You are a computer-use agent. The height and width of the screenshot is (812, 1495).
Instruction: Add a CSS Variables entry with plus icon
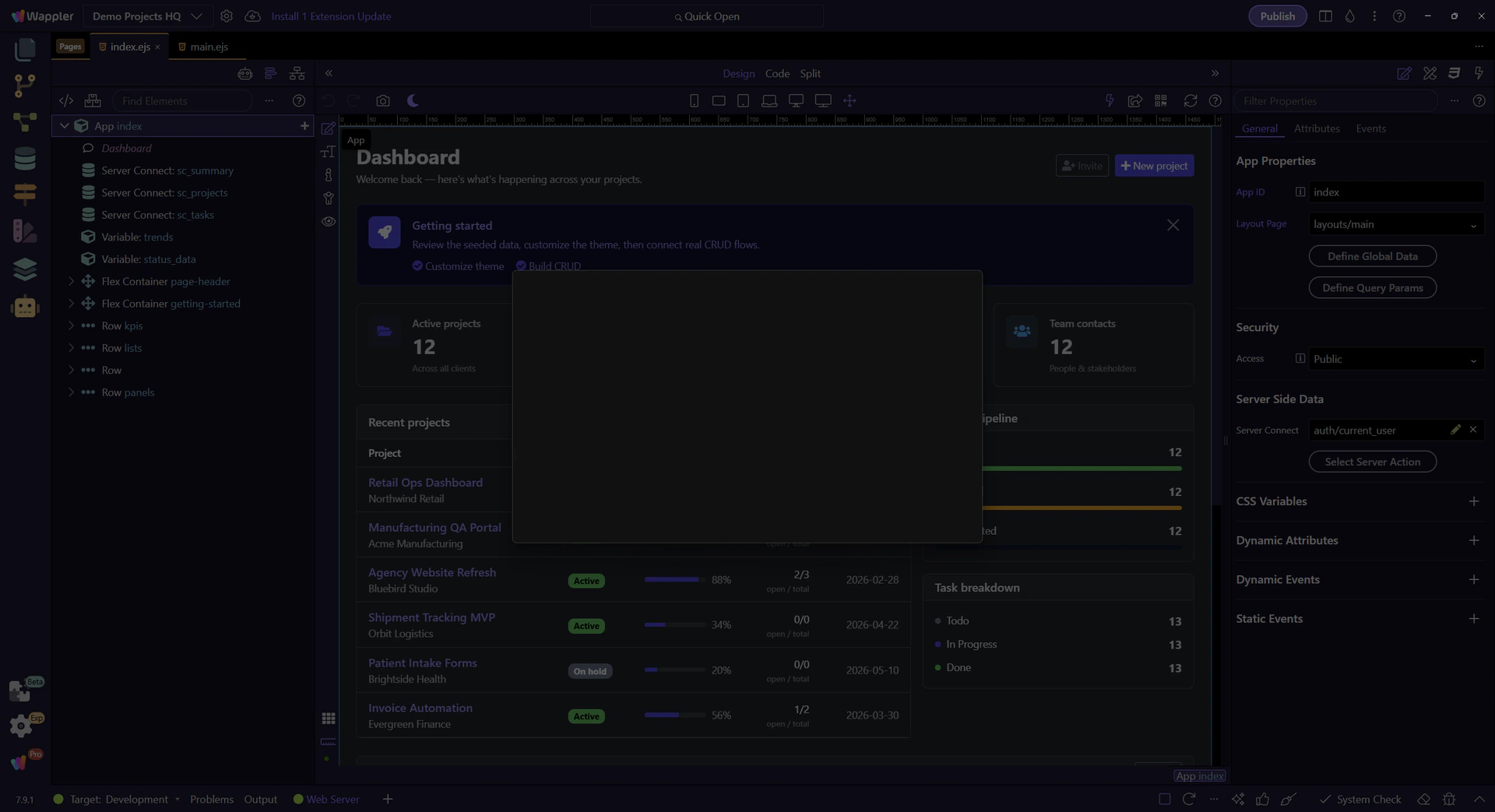click(x=1473, y=501)
